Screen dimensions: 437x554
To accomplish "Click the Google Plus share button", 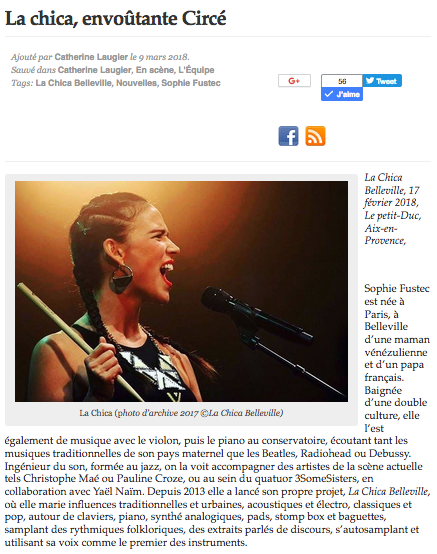I will 294,81.
